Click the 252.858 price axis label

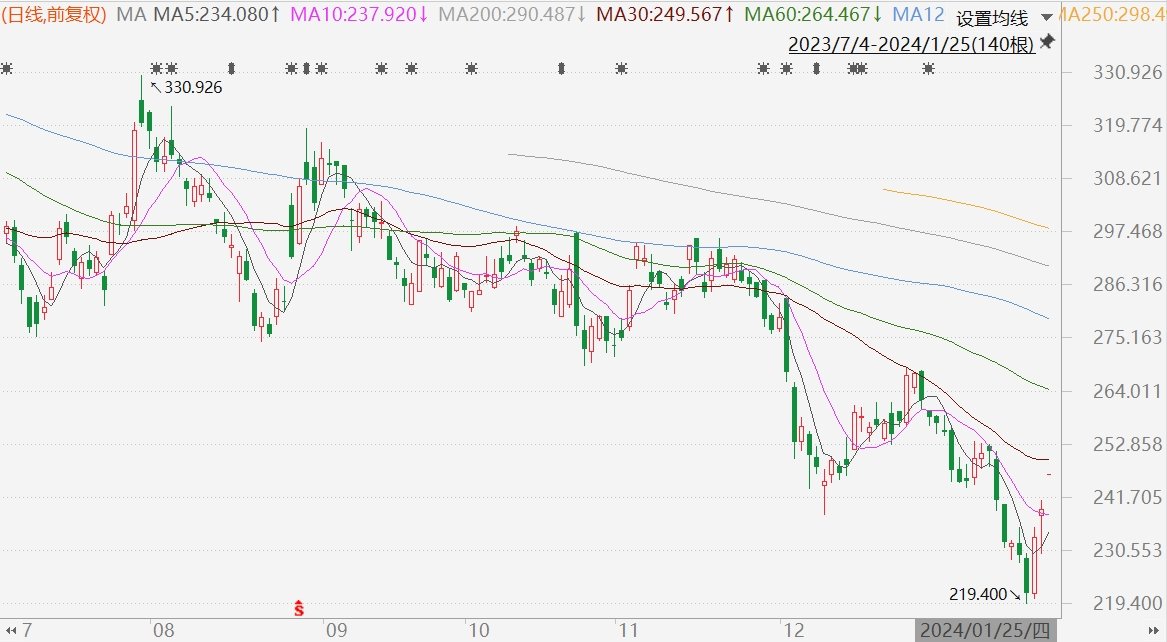(1127, 444)
